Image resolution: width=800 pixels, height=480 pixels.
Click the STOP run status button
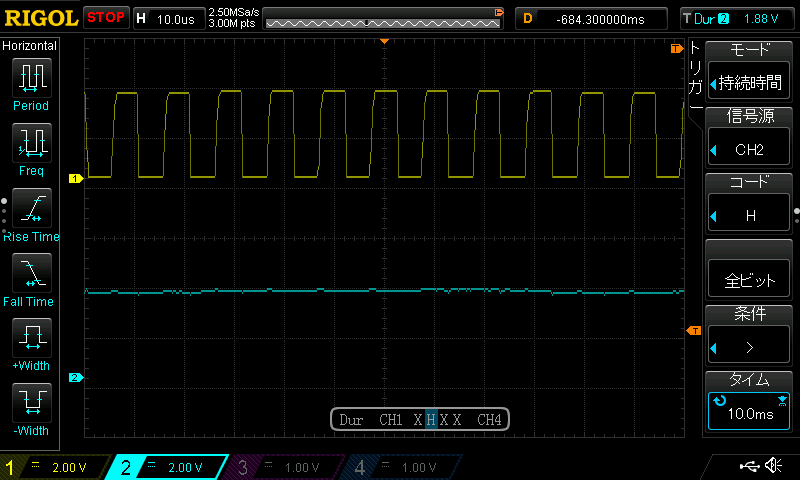tap(106, 18)
